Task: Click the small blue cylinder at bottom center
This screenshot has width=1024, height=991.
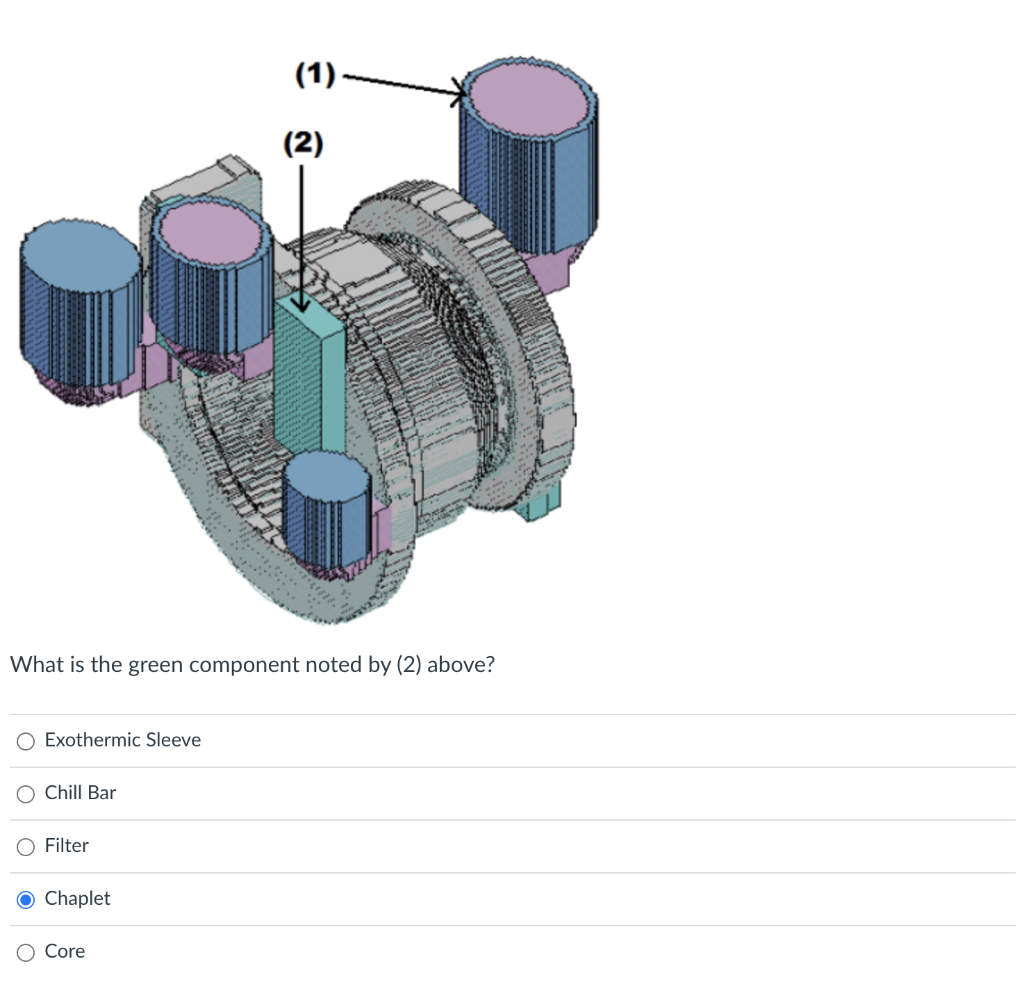Action: coord(327,510)
